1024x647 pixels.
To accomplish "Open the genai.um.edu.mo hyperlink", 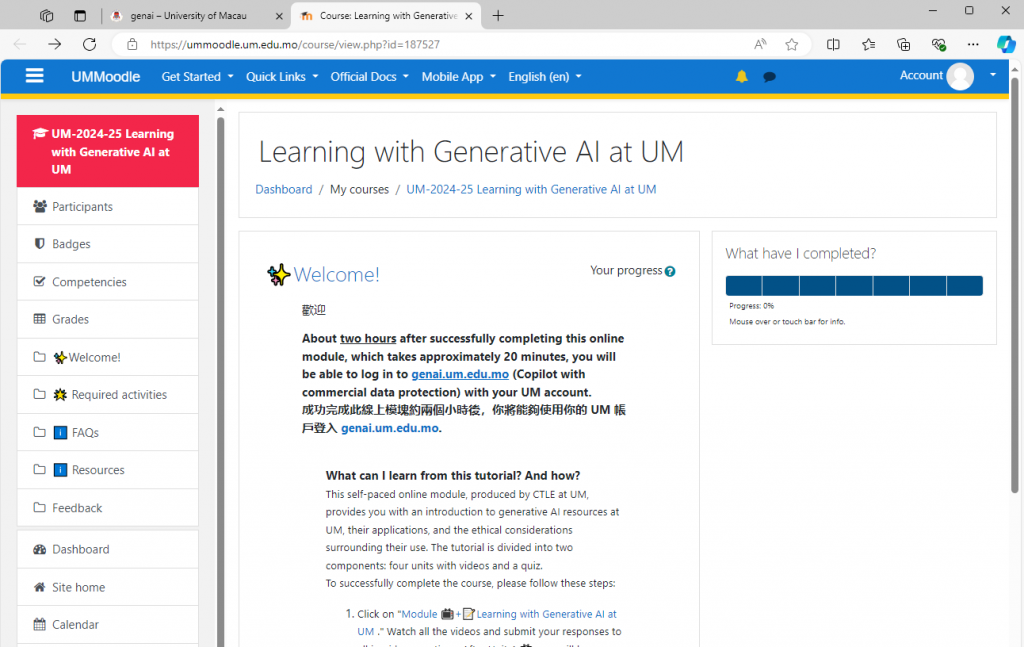I will pyautogui.click(x=459, y=373).
